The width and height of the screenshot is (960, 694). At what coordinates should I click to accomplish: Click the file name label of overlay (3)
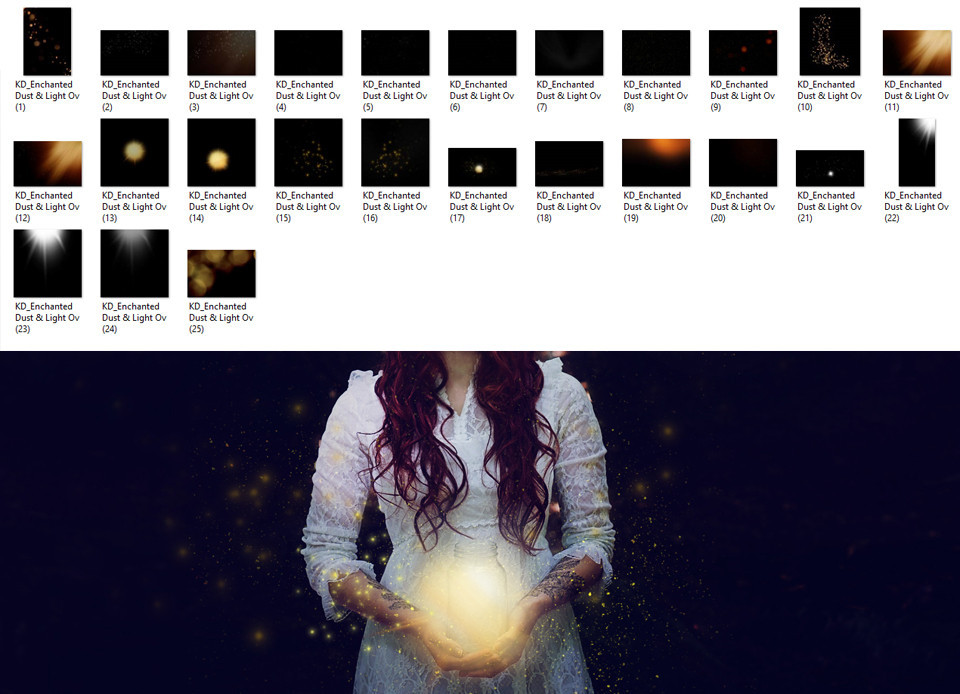pyautogui.click(x=221, y=96)
